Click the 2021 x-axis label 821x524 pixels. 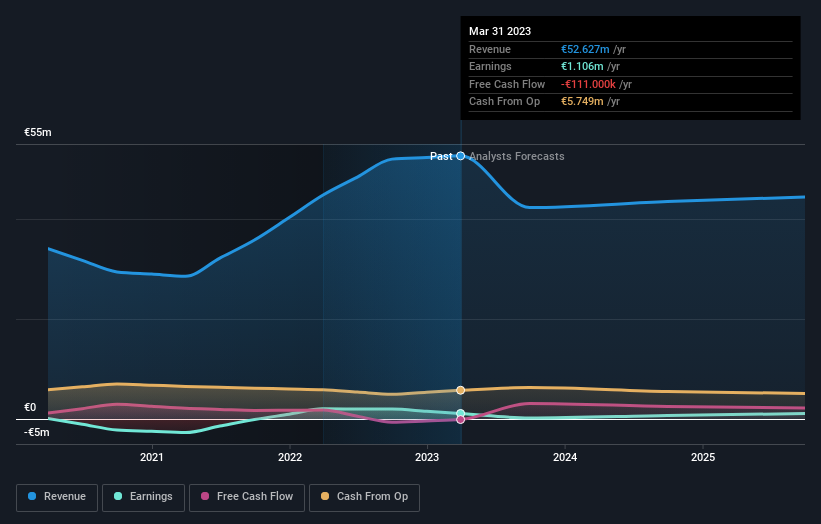[x=152, y=458]
